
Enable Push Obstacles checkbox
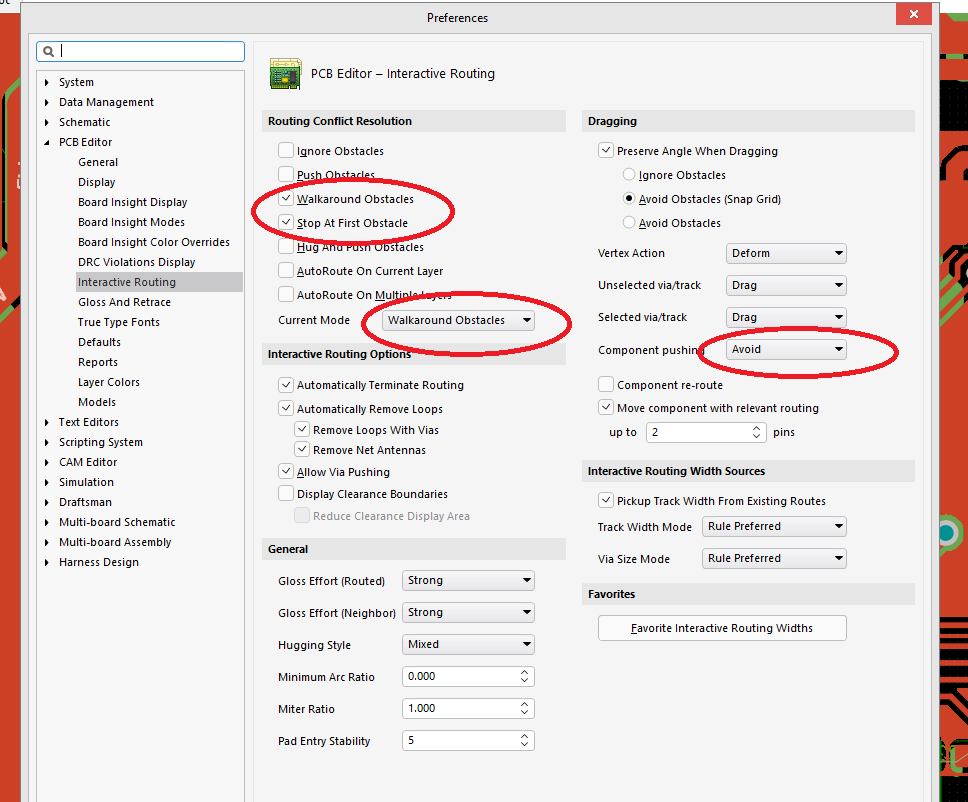tap(286, 174)
